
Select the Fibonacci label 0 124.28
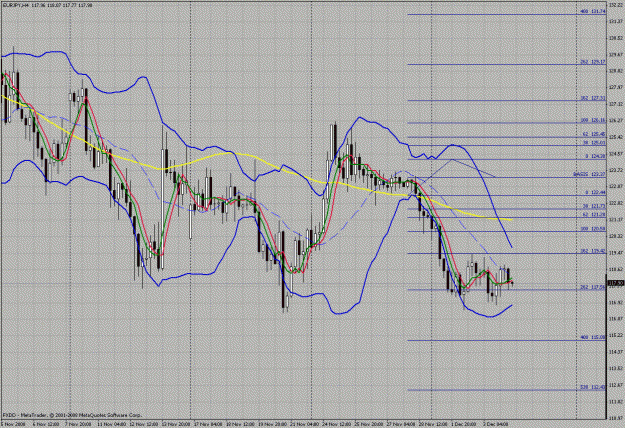pyautogui.click(x=596, y=157)
